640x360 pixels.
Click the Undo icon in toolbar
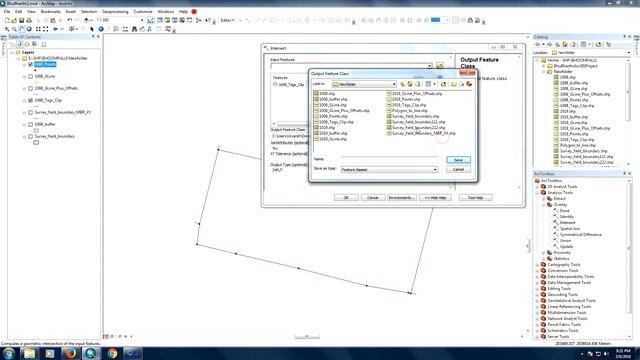point(70,20)
